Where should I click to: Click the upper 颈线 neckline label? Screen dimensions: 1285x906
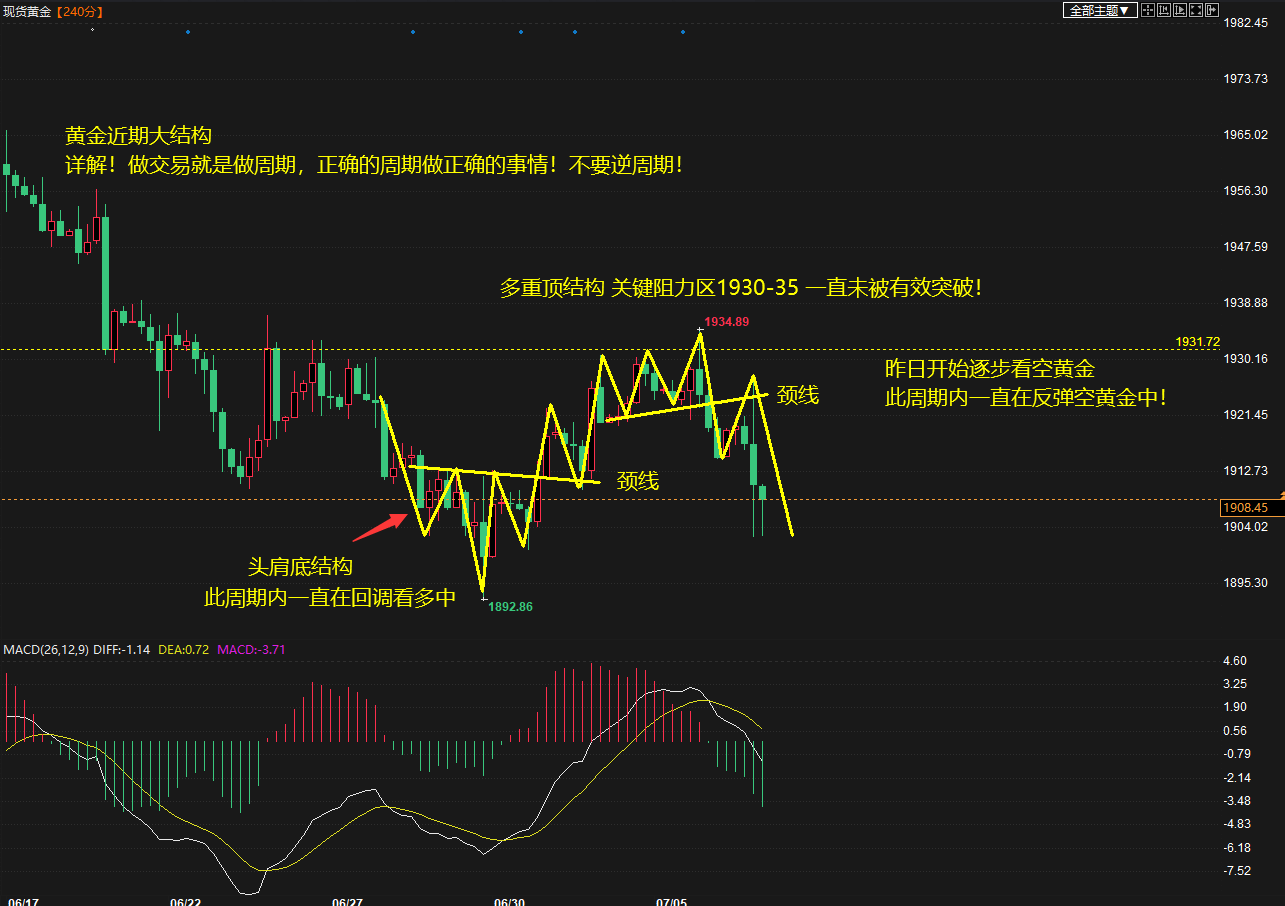(797, 396)
